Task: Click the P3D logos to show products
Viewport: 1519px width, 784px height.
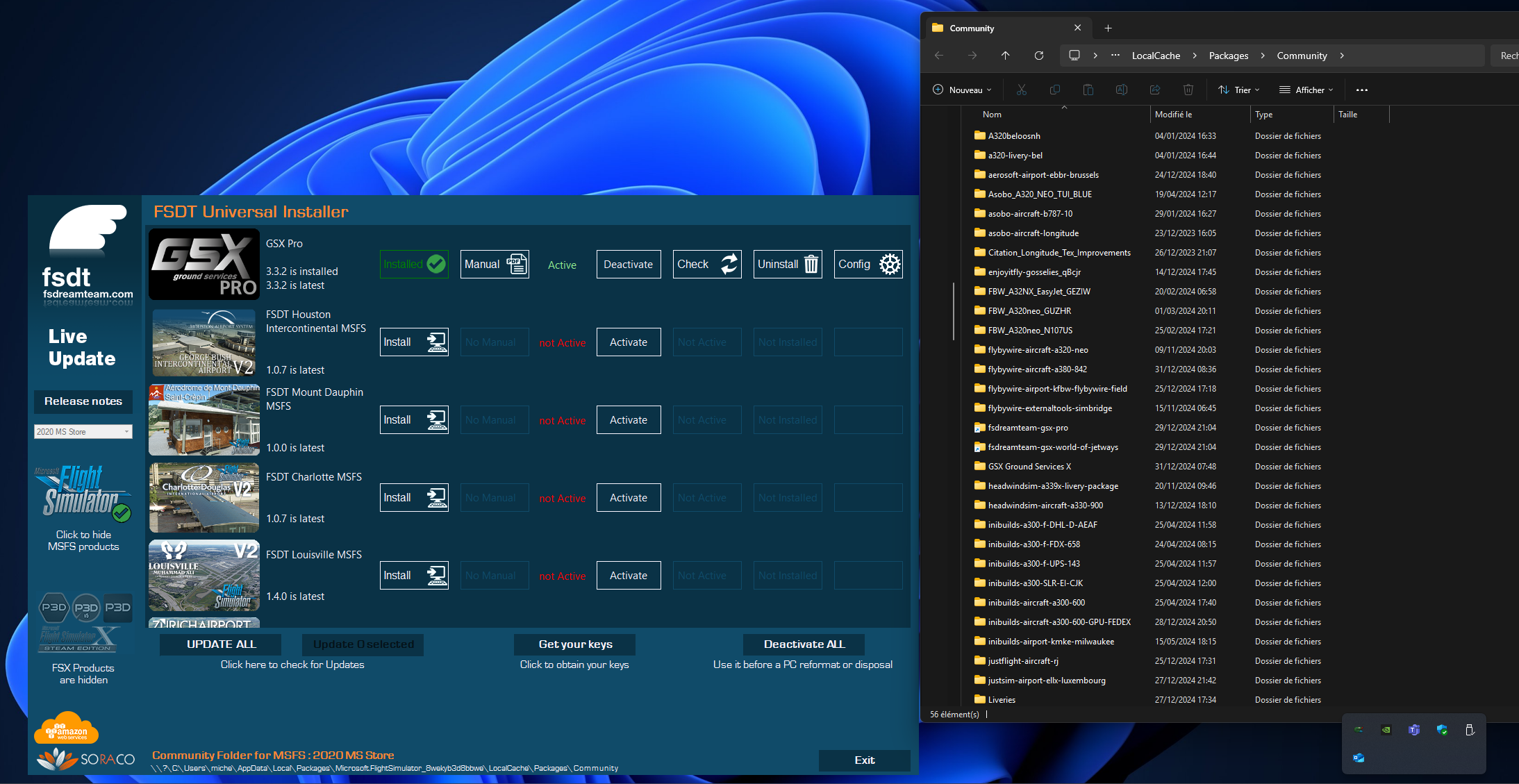Action: [x=85, y=608]
